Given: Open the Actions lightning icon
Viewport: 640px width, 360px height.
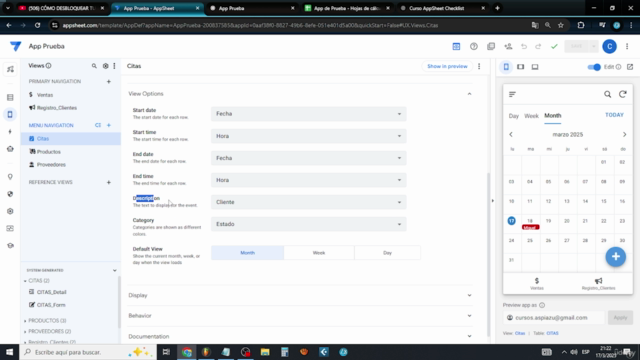Looking at the screenshot, I should tap(10, 131).
